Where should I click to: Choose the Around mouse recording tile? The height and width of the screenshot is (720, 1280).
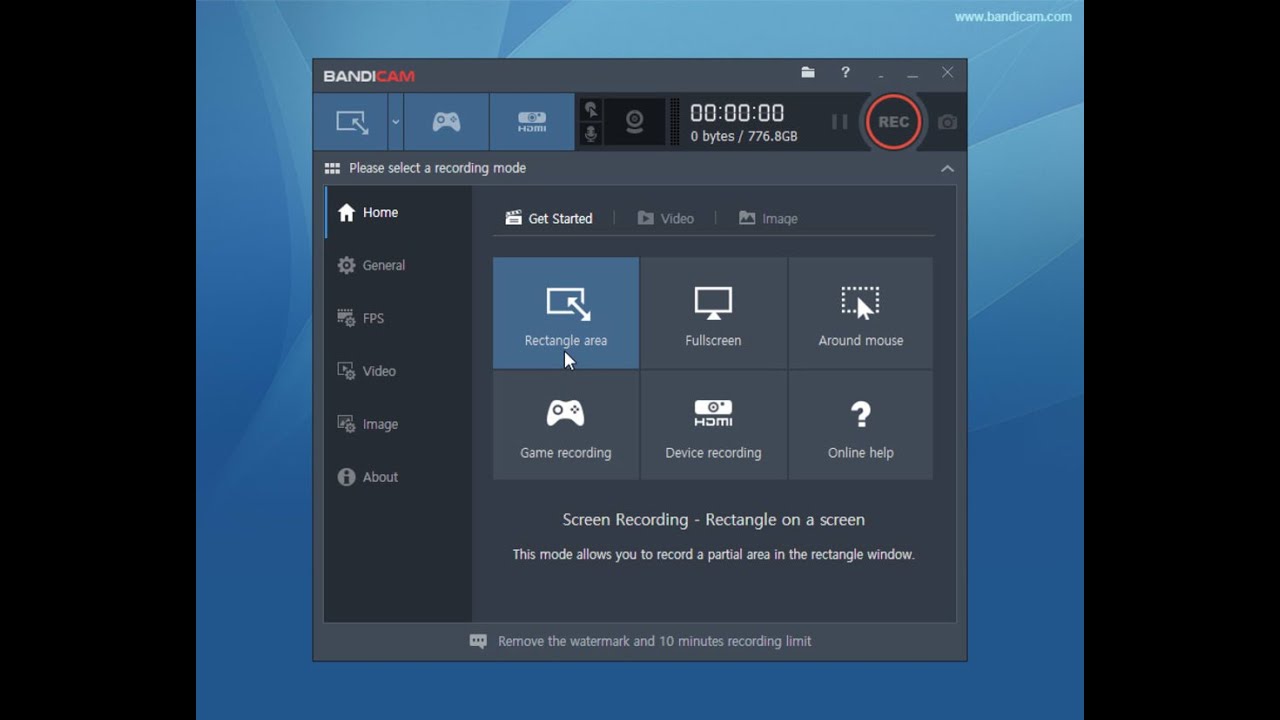[861, 313]
